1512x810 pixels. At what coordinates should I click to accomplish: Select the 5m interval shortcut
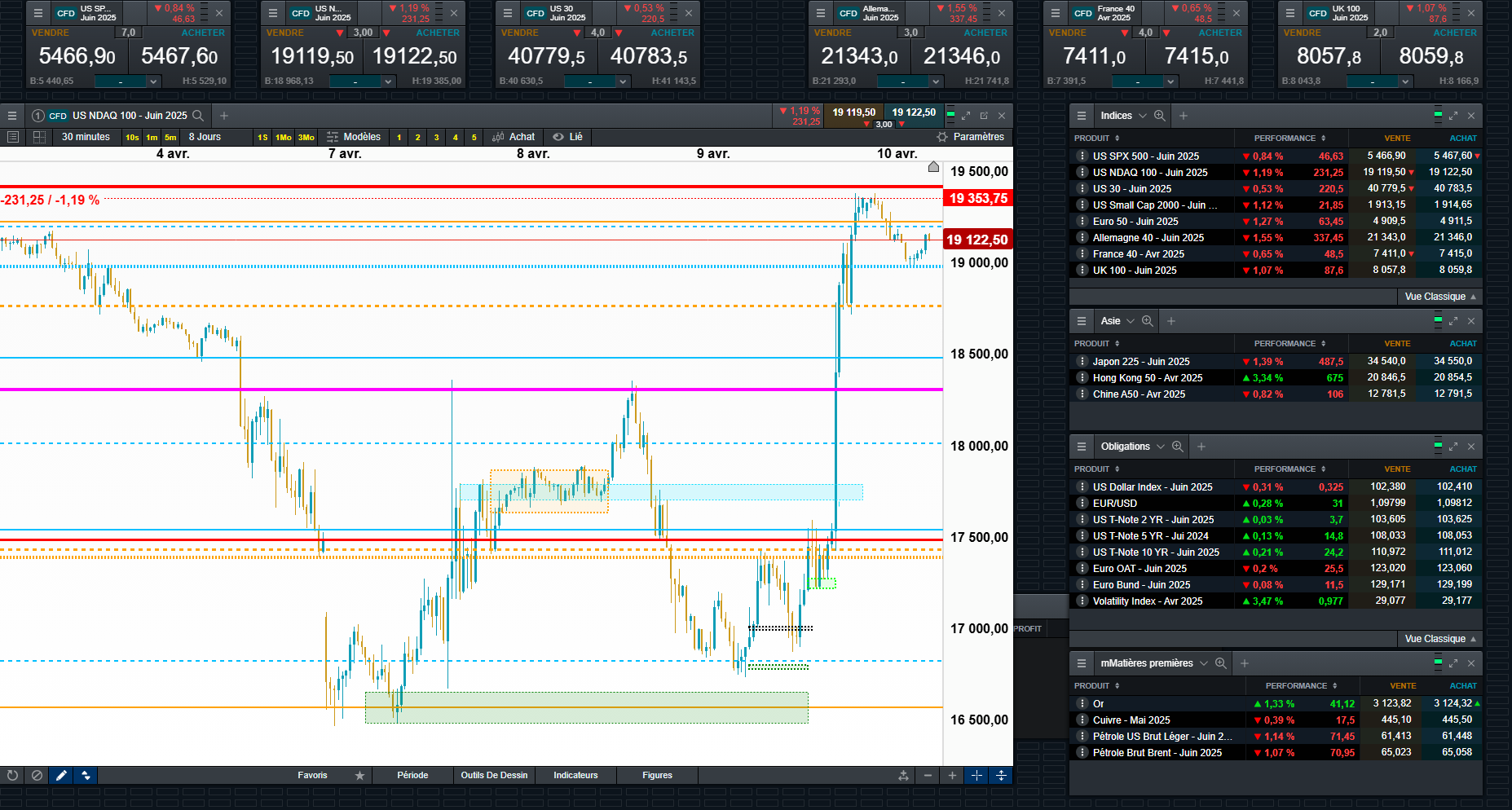[170, 137]
